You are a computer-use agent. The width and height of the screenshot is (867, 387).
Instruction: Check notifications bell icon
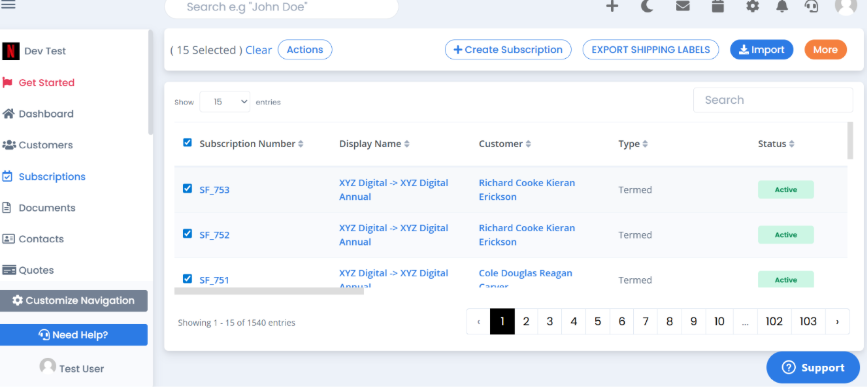pos(782,7)
